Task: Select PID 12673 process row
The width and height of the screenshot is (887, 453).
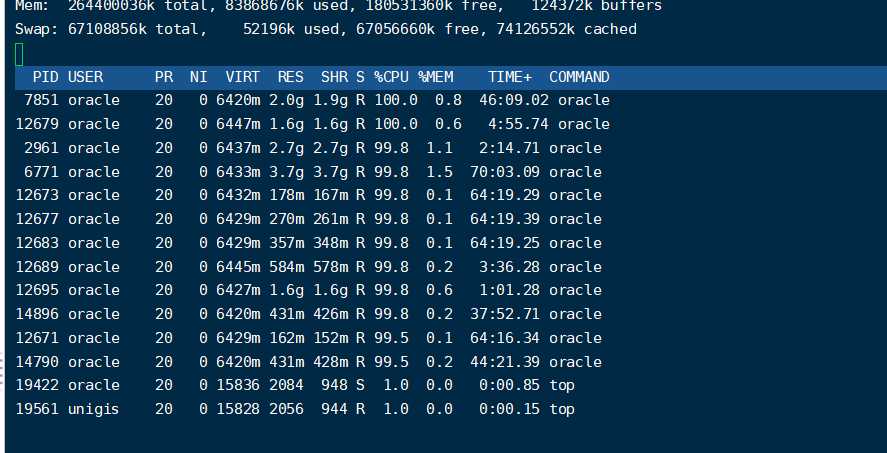Action: (308, 195)
